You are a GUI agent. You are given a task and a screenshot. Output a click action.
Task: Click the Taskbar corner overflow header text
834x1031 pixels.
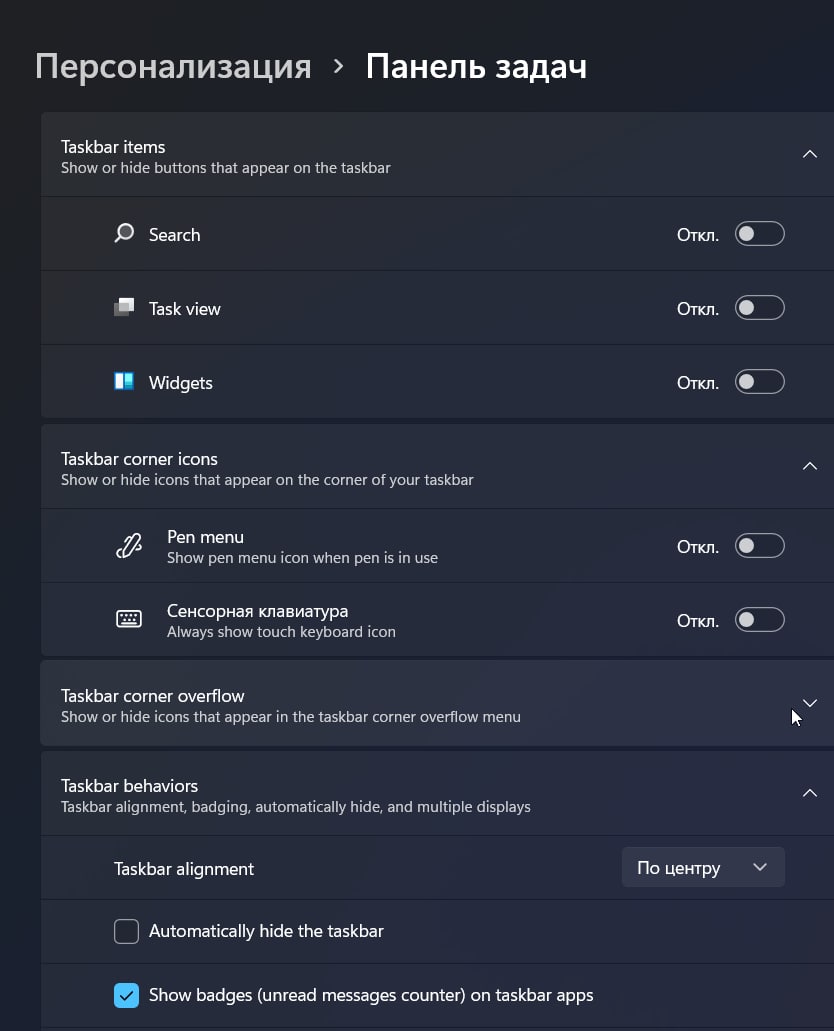coord(153,696)
